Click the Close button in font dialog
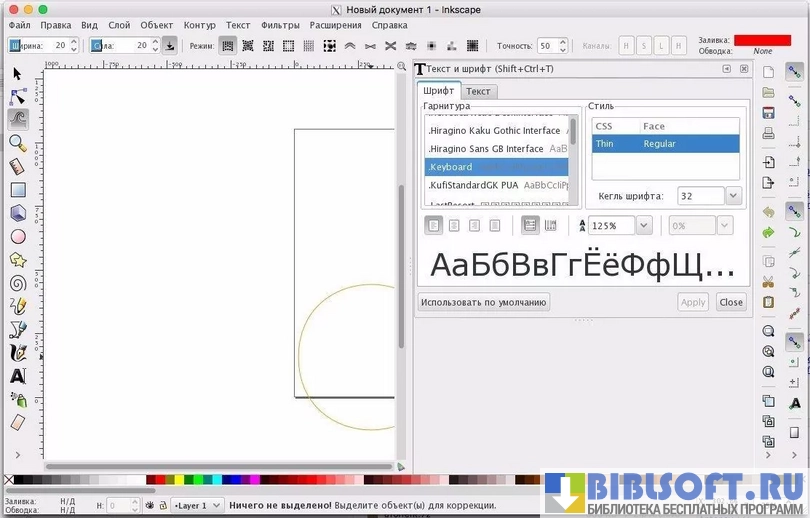Image resolution: width=810 pixels, height=518 pixels. coord(731,302)
